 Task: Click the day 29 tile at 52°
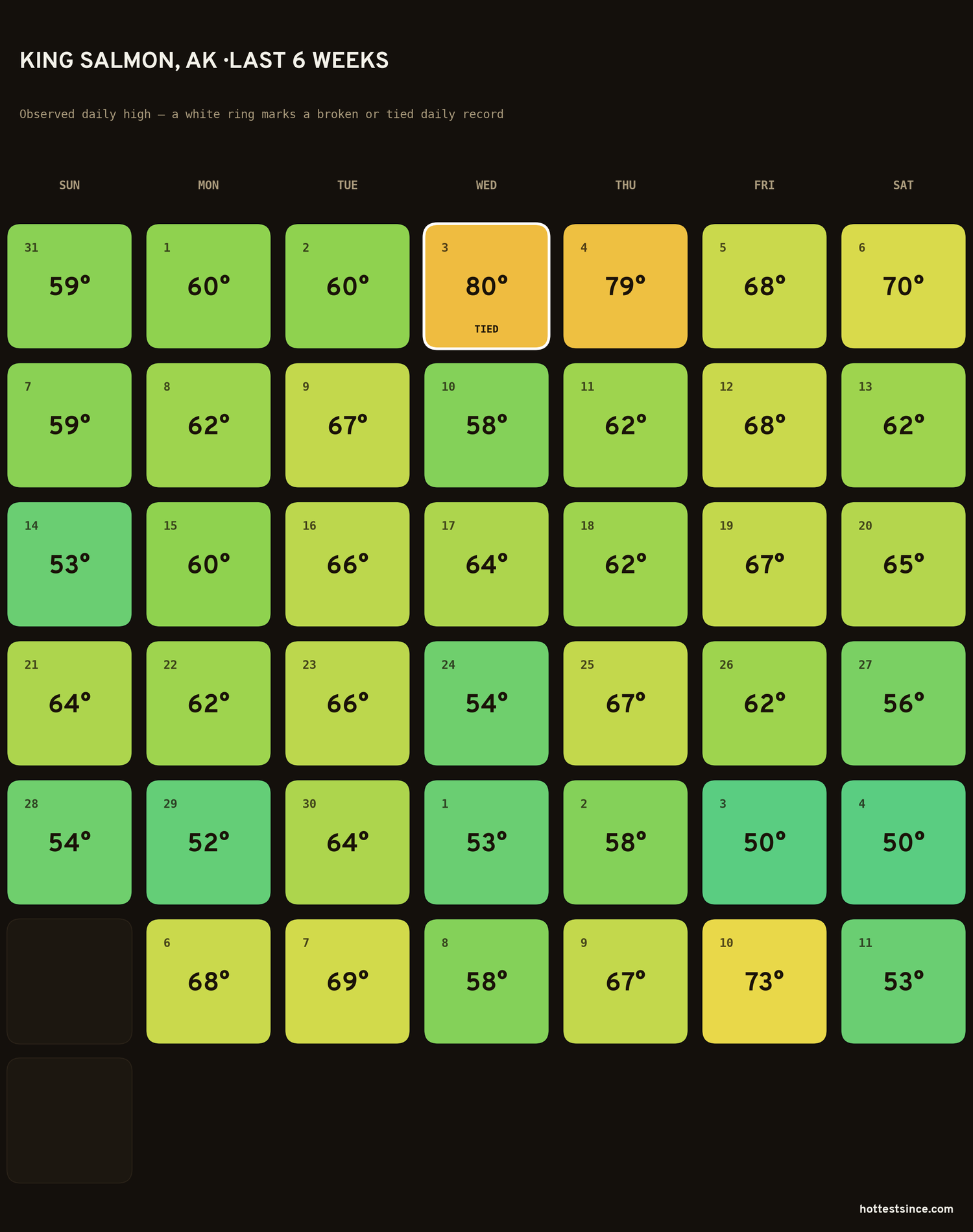coord(208,842)
